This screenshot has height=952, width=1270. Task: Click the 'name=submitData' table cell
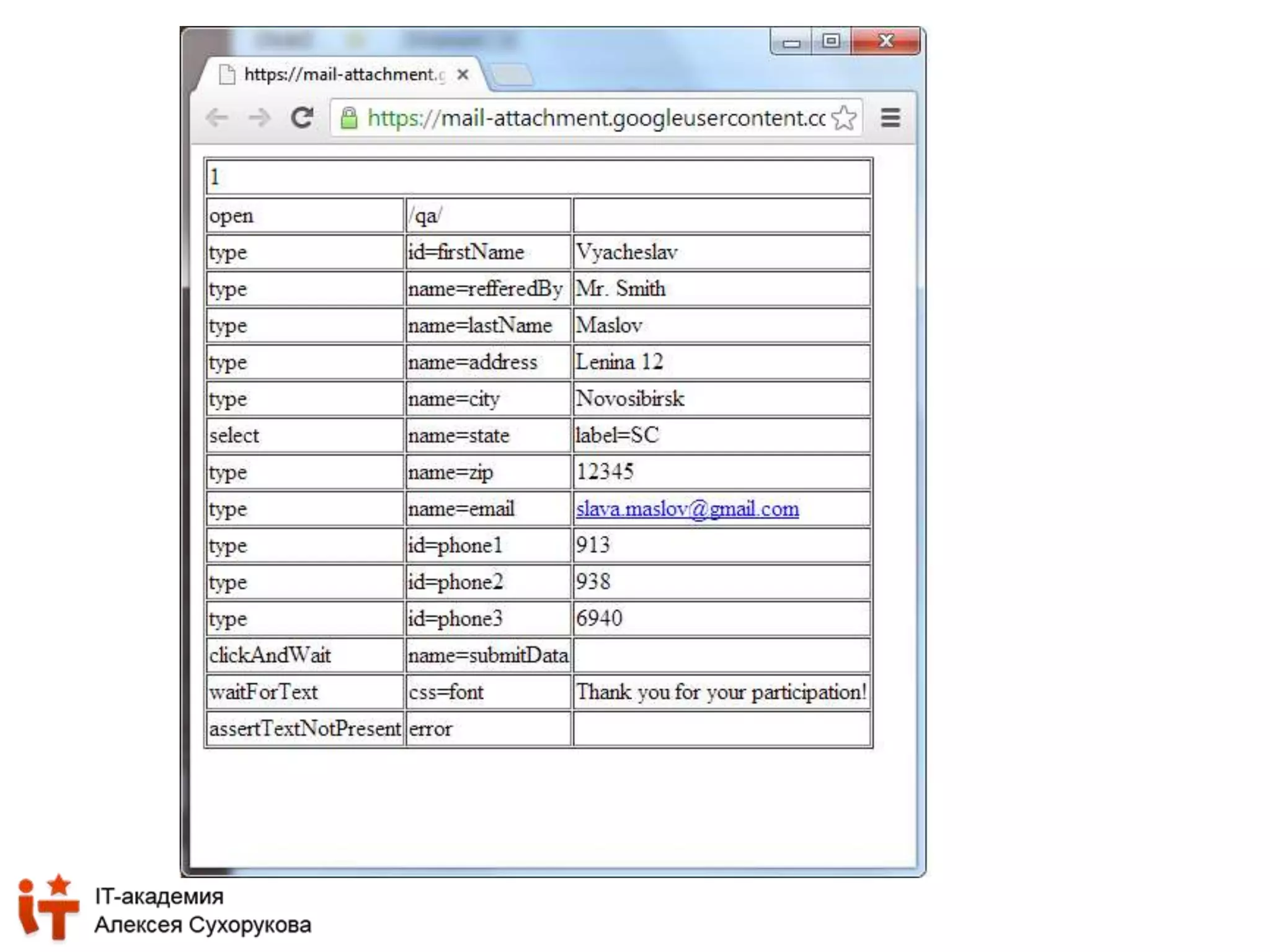click(488, 655)
